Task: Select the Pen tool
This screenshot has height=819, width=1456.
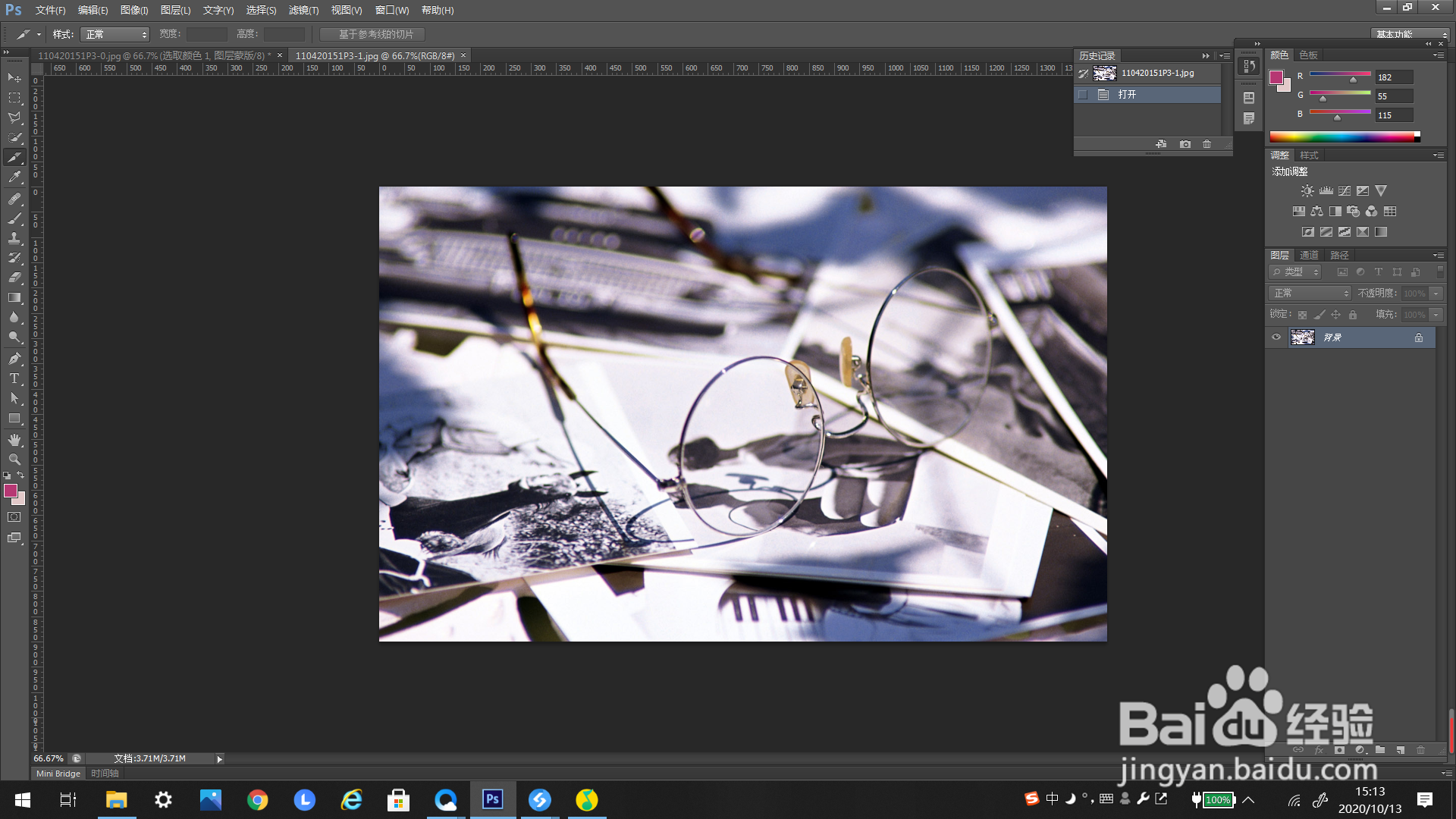Action: [x=14, y=358]
